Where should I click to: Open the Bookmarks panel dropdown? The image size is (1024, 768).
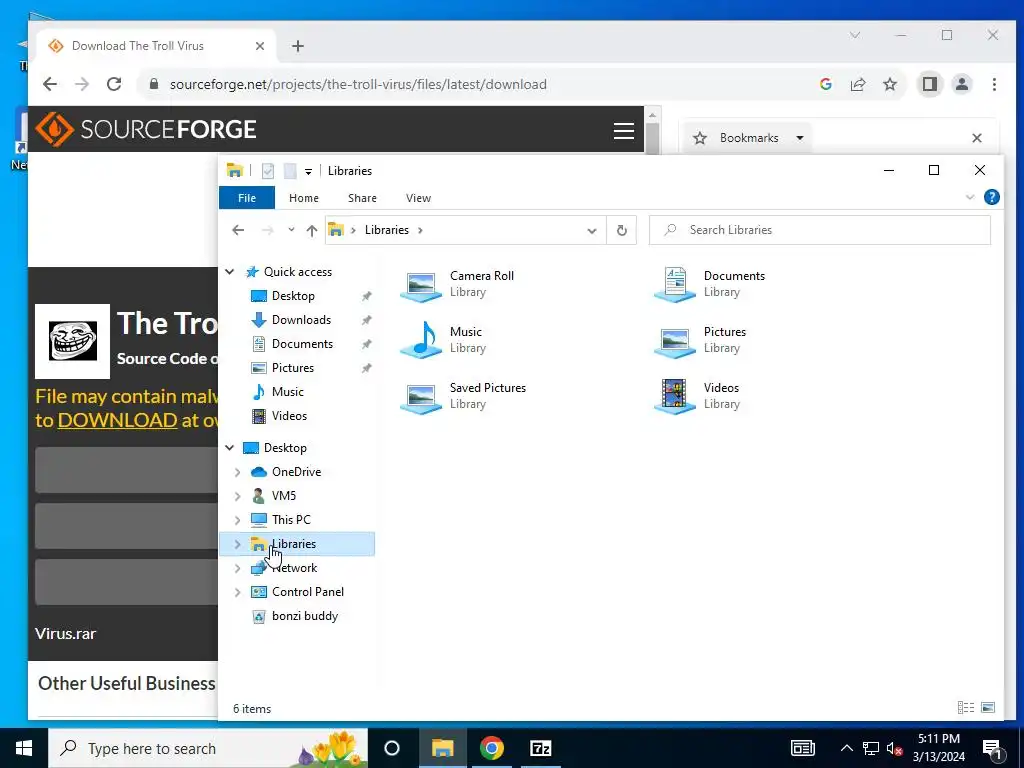tap(799, 138)
